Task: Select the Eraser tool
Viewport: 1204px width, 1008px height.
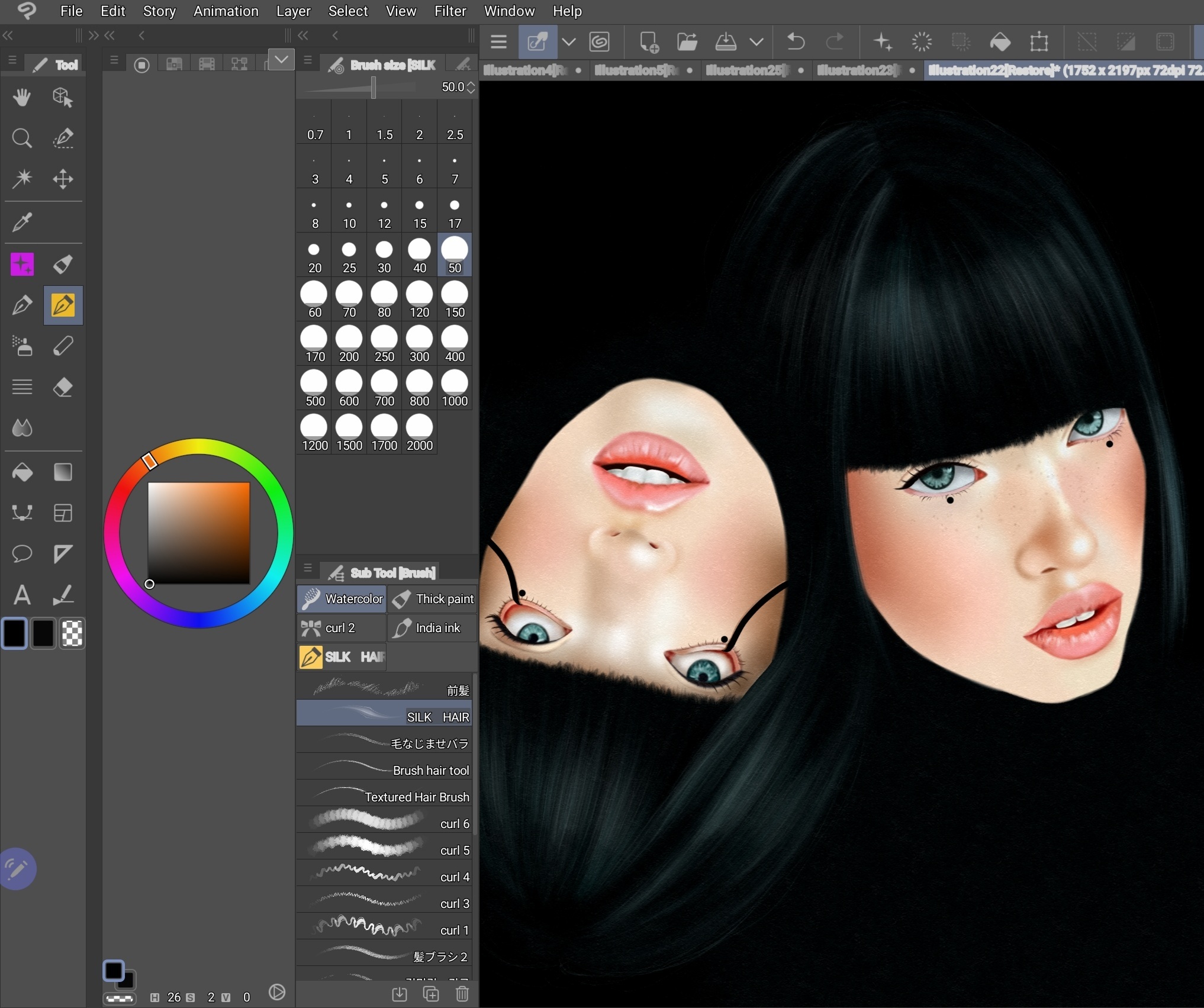Action: pos(63,387)
